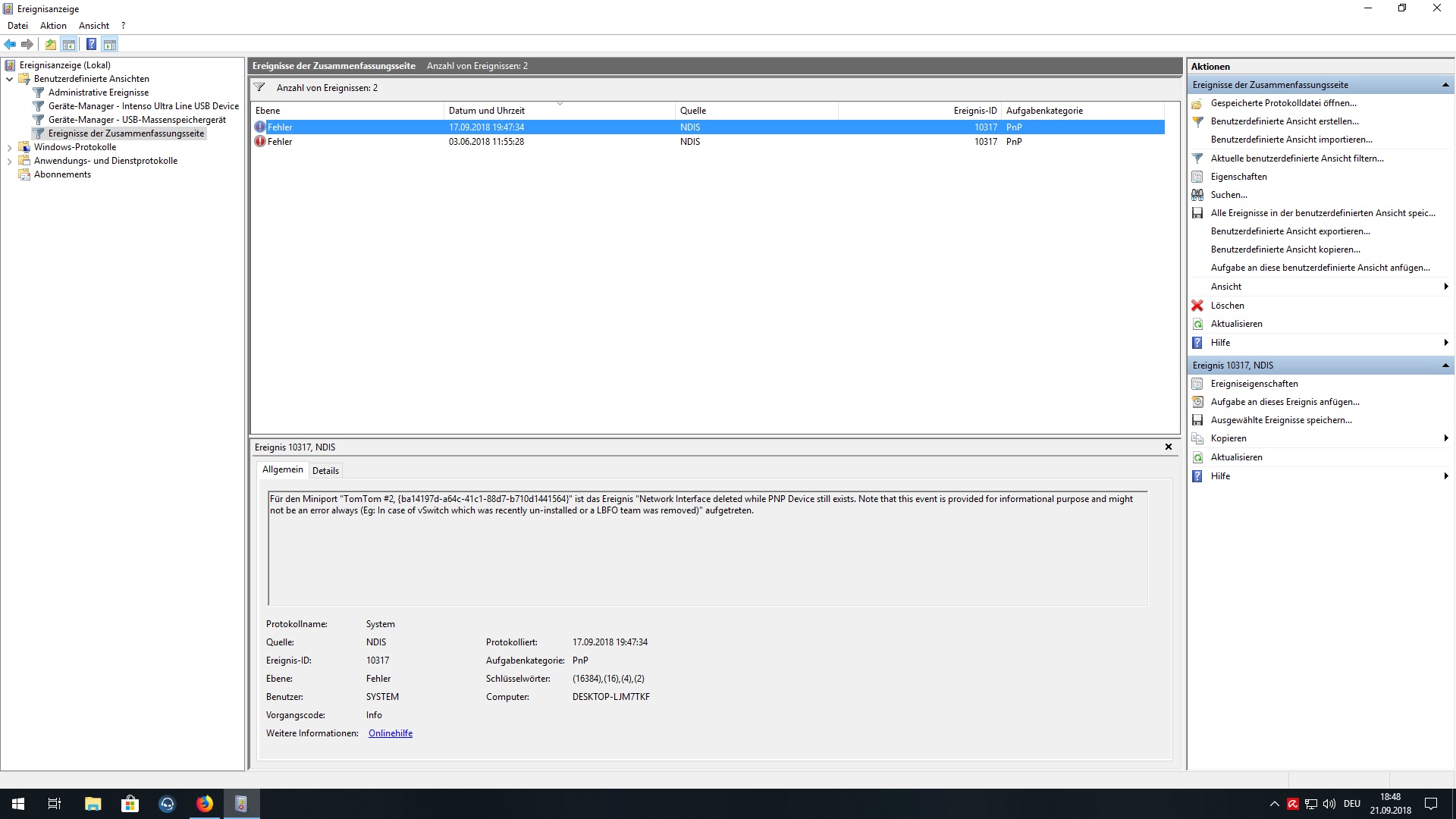
Task: Collapse the Ereignis 10317, NDIS actions section
Action: pos(1445,366)
